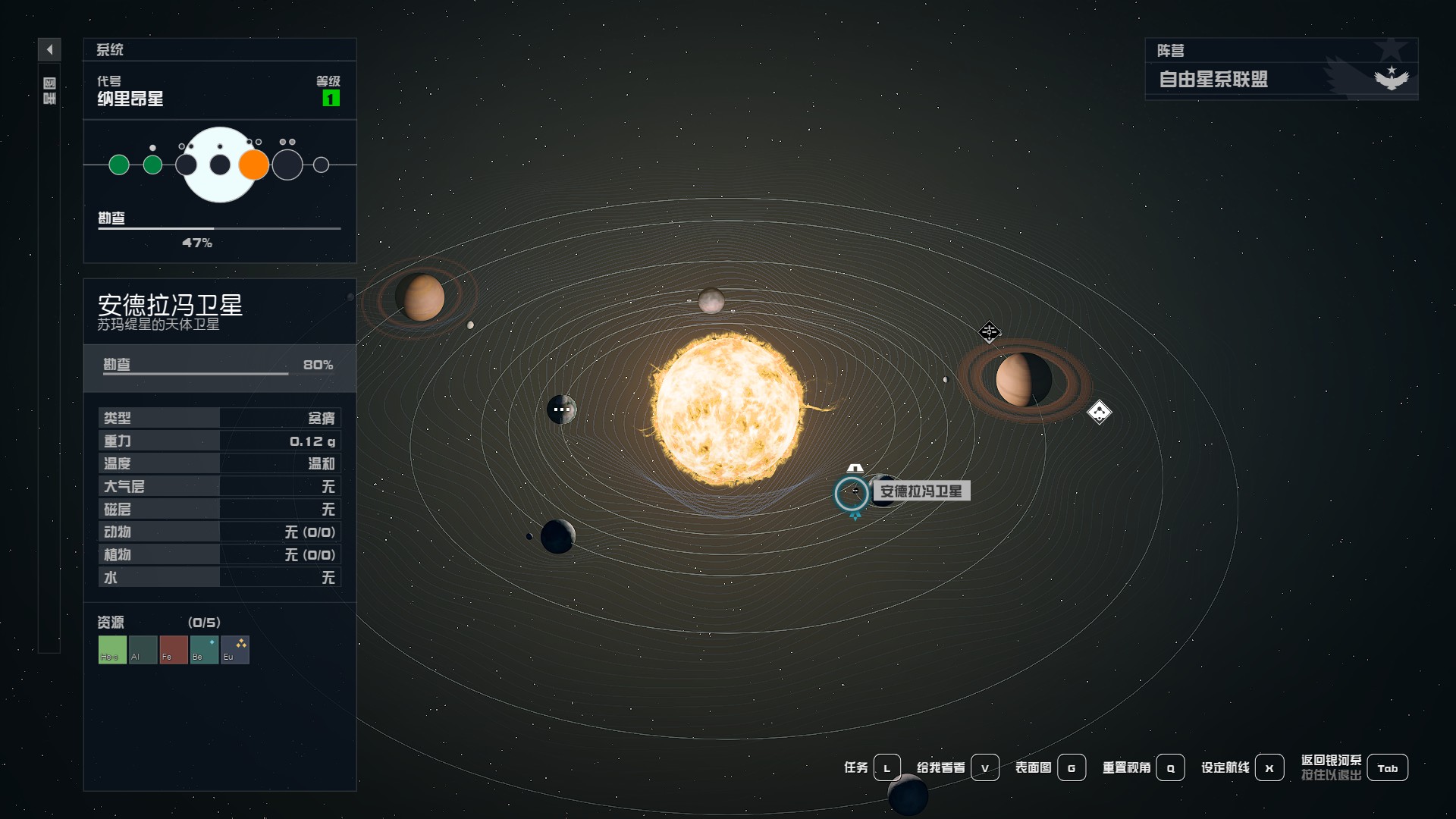This screenshot has height=819, width=1456.
Task: Click the diamond marker above the ringed planet
Action: point(989,331)
